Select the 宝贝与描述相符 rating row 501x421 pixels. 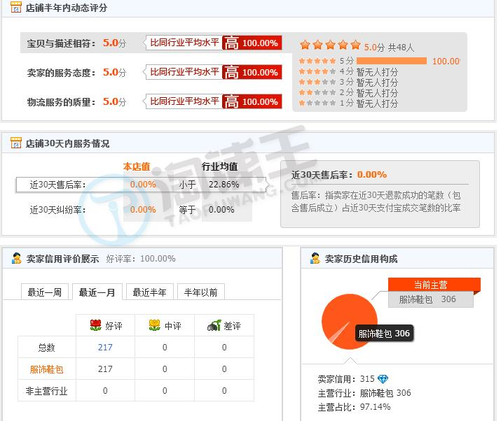(x=151, y=43)
